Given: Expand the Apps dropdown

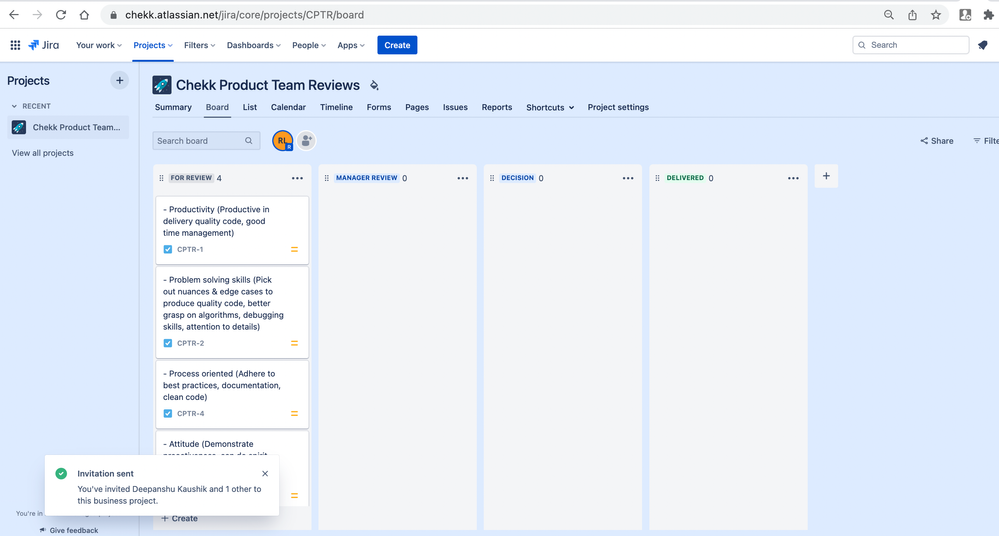Looking at the screenshot, I should click(x=351, y=45).
